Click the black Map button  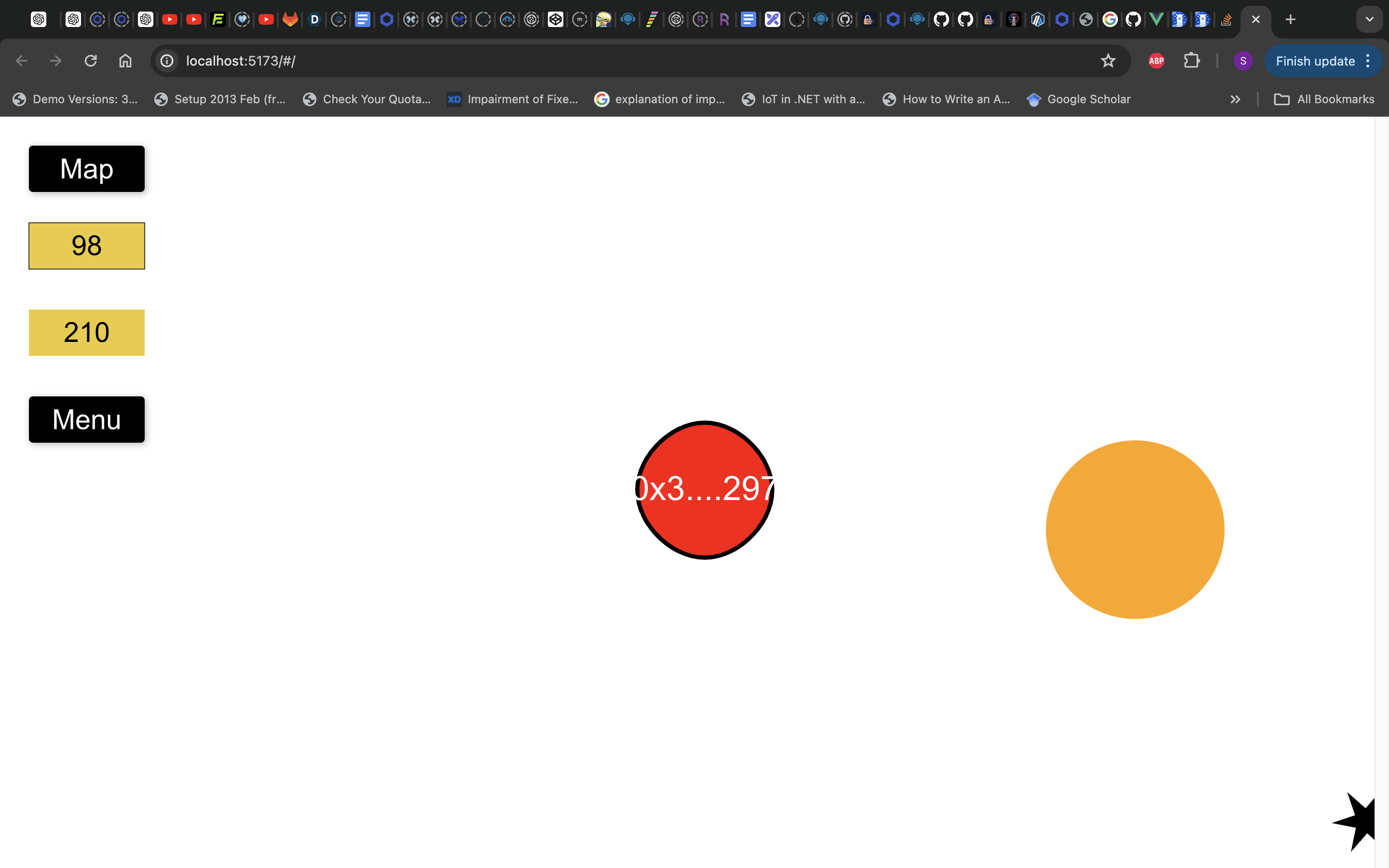click(87, 169)
